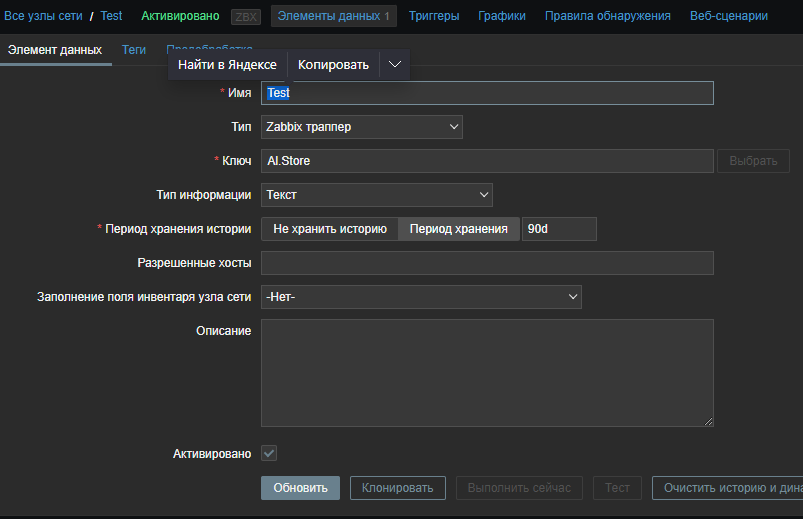Select 'Не хранить историю' option
The image size is (803, 519).
pyautogui.click(x=330, y=229)
